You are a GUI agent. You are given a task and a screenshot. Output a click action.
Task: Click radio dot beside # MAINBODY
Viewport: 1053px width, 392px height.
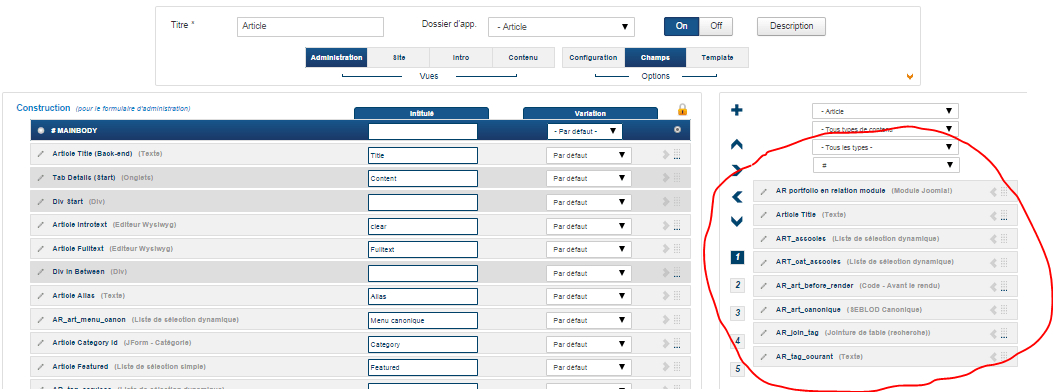pyautogui.click(x=42, y=130)
